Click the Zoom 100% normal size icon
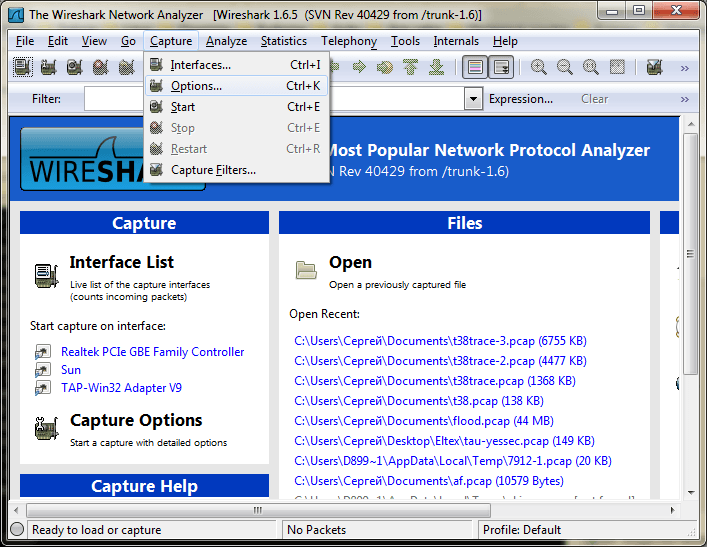Screen dimensions: 707x547 point(590,68)
